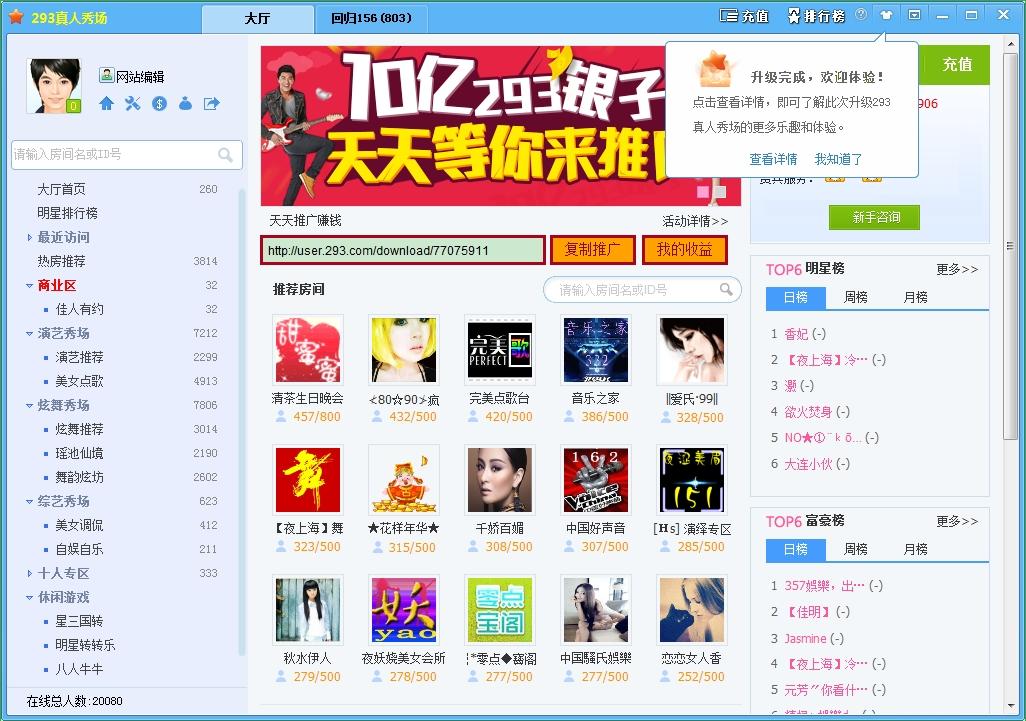1026x721 pixels.
Task: Open the home icon under the avatar
Action: point(107,102)
